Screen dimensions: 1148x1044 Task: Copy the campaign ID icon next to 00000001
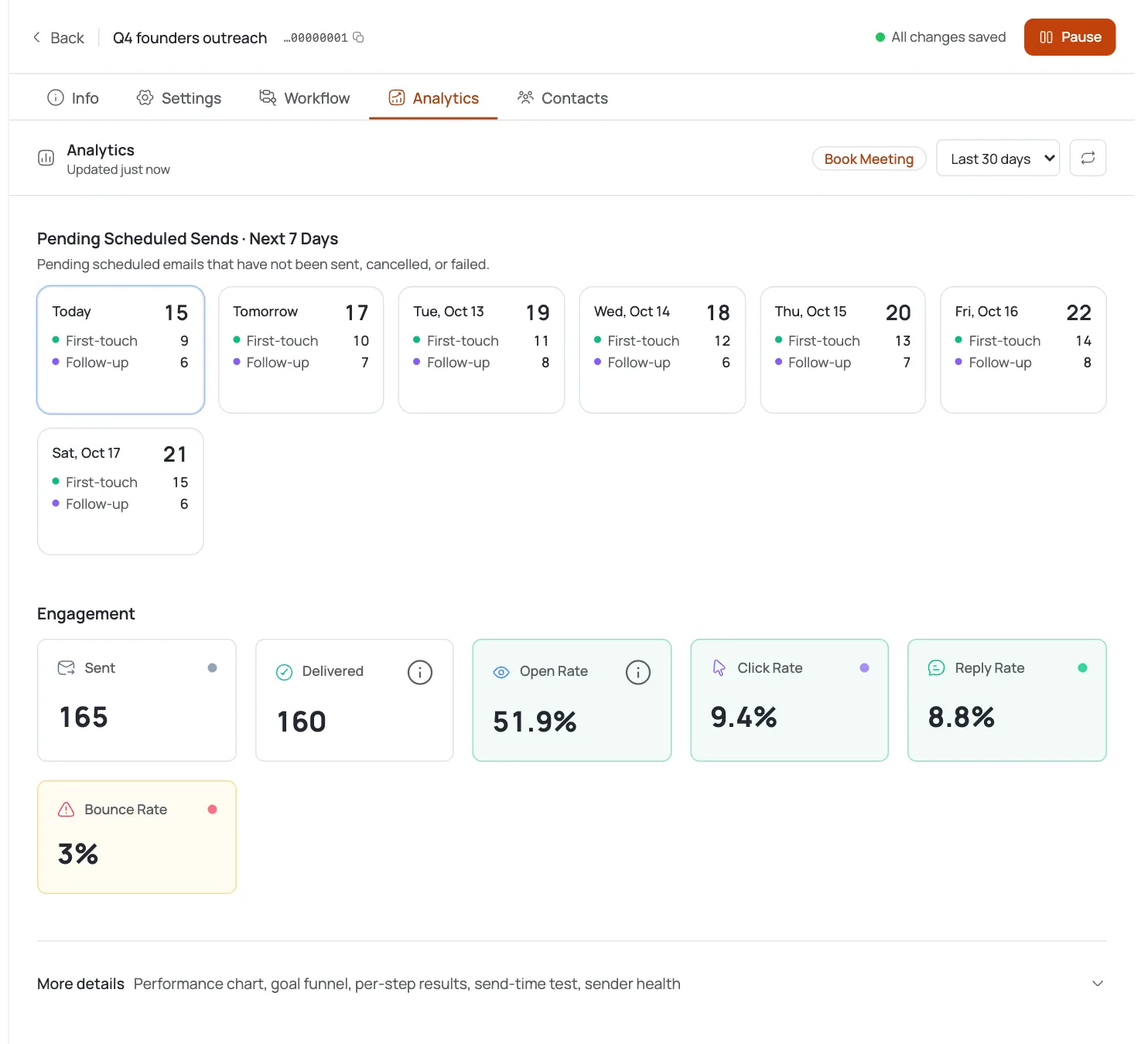[x=358, y=37]
